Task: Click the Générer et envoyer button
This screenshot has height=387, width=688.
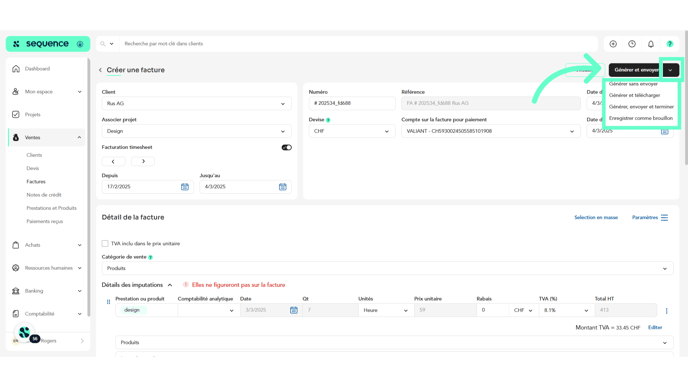Action: 635,70
